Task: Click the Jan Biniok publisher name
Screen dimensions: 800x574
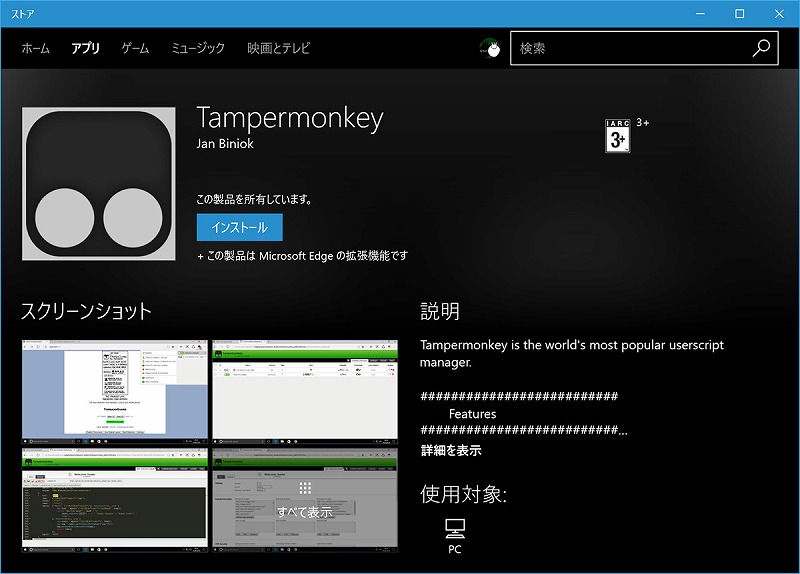Action: point(225,143)
